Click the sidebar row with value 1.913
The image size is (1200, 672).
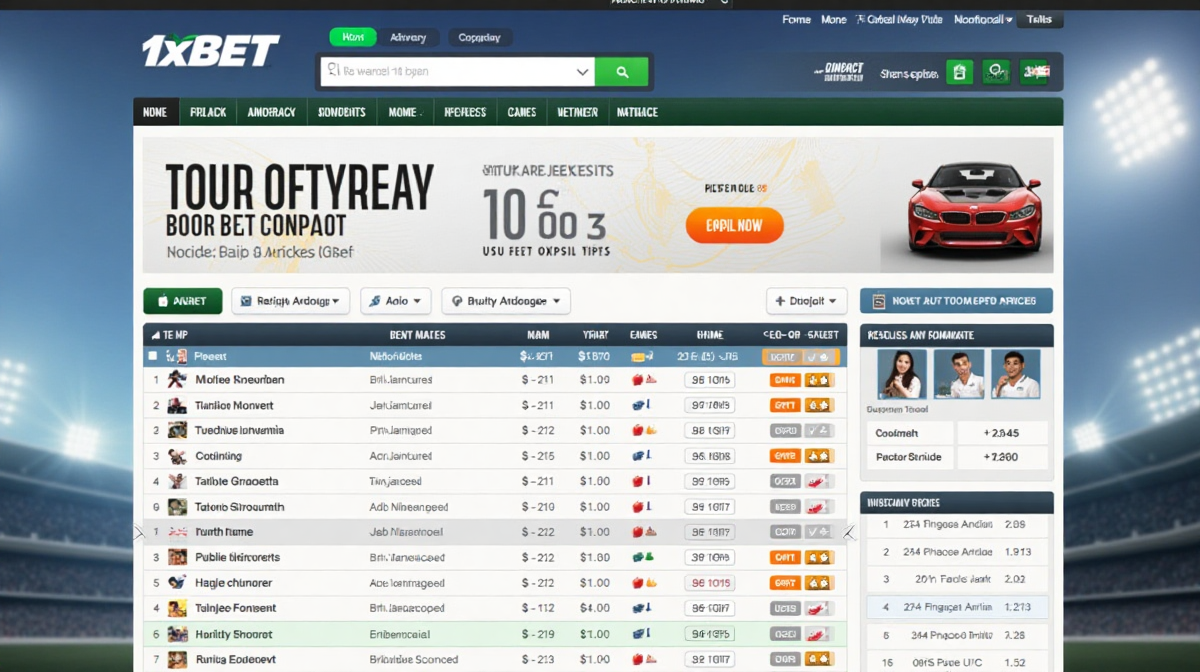point(957,552)
